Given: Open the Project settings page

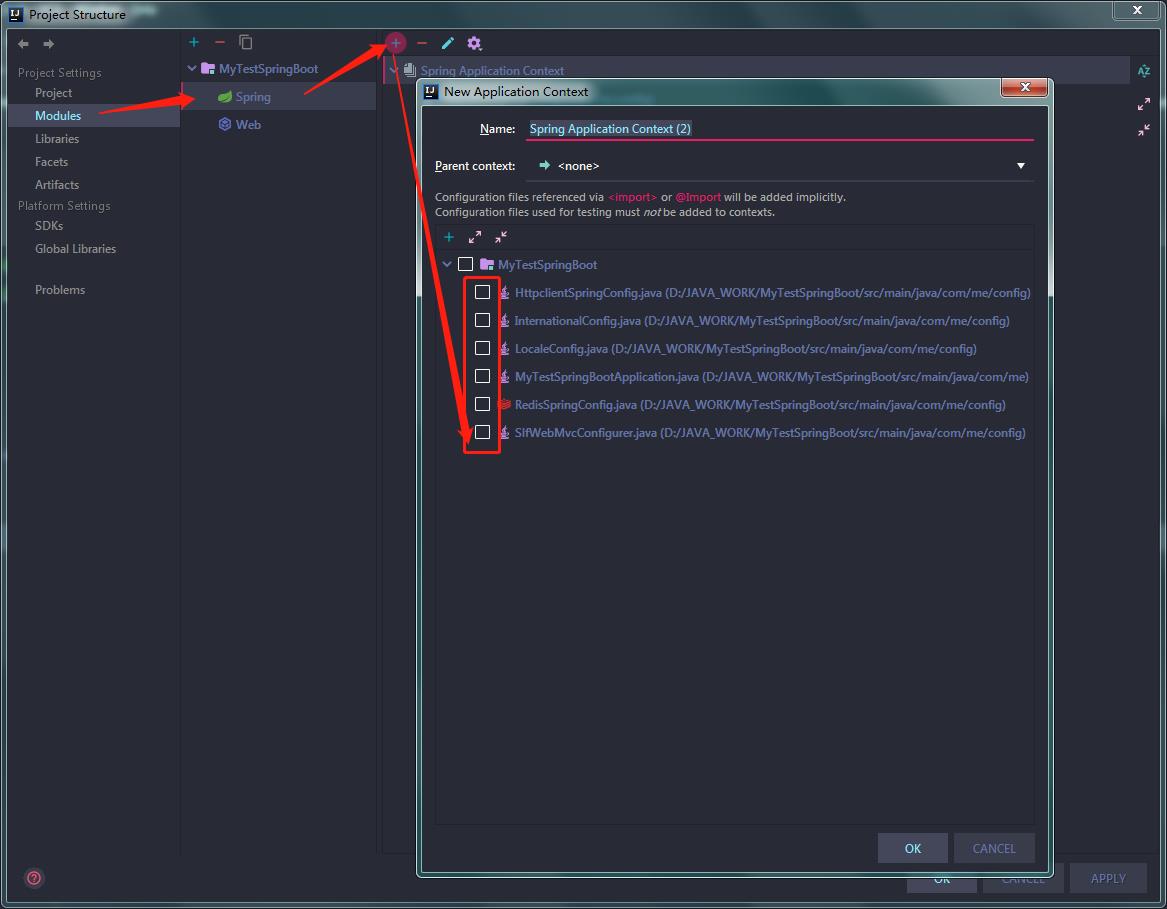Looking at the screenshot, I should [53, 93].
